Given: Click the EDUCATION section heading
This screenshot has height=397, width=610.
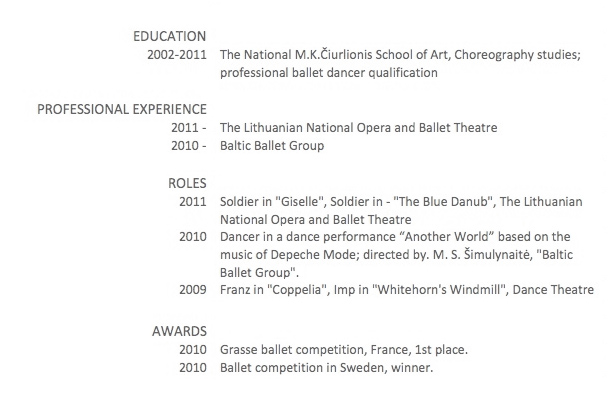Looking at the screenshot, I should point(170,36).
